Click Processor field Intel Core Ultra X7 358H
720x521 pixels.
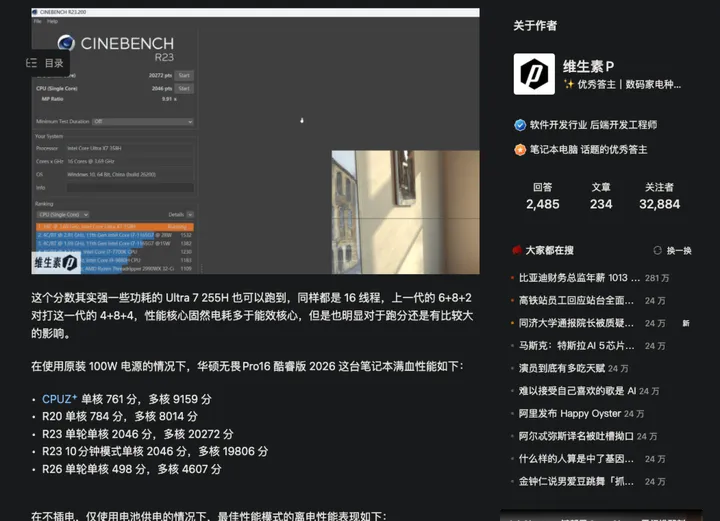(130, 148)
